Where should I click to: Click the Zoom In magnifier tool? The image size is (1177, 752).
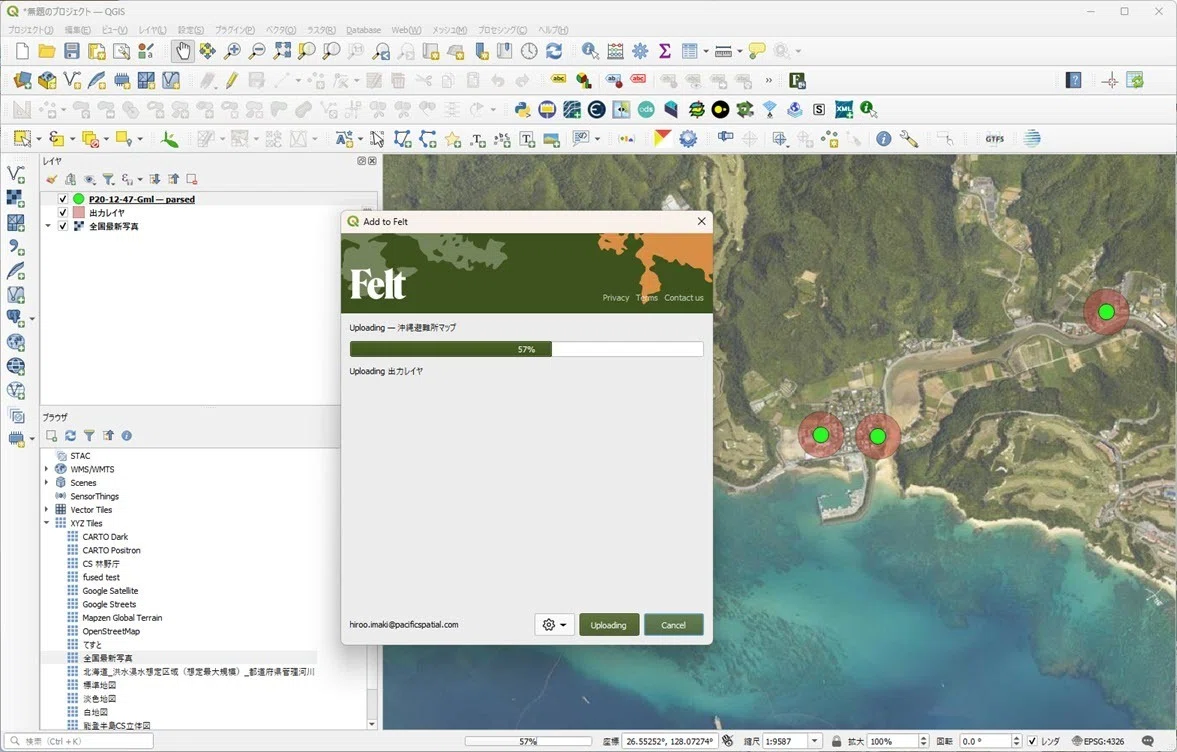coord(233,51)
